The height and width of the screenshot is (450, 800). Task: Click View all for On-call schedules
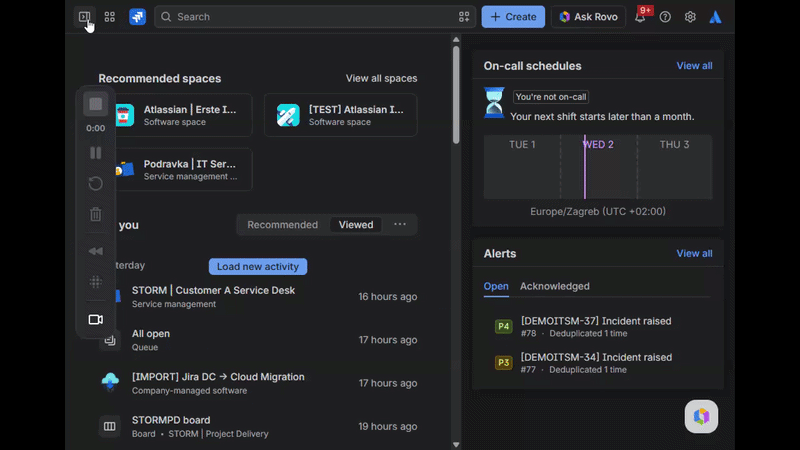(x=694, y=66)
